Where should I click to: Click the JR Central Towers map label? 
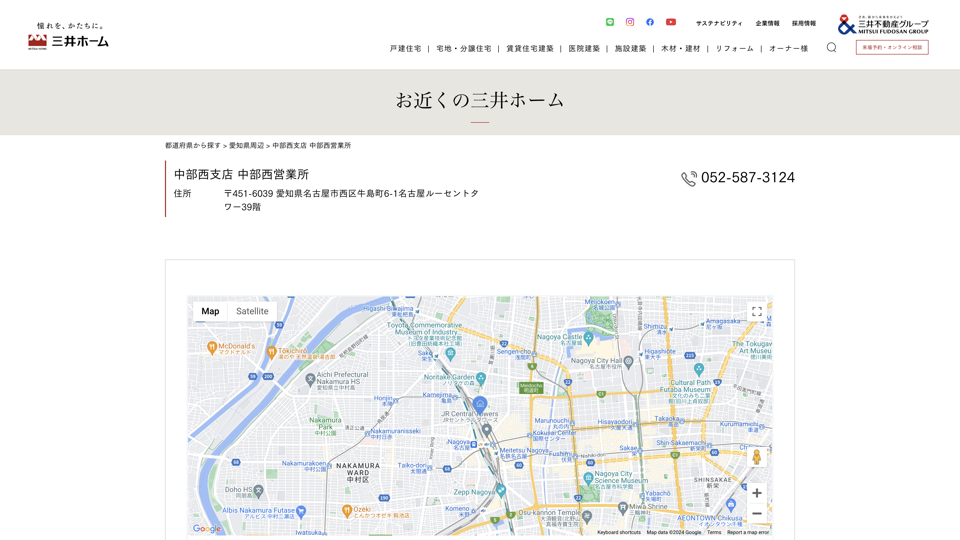pyautogui.click(x=470, y=417)
